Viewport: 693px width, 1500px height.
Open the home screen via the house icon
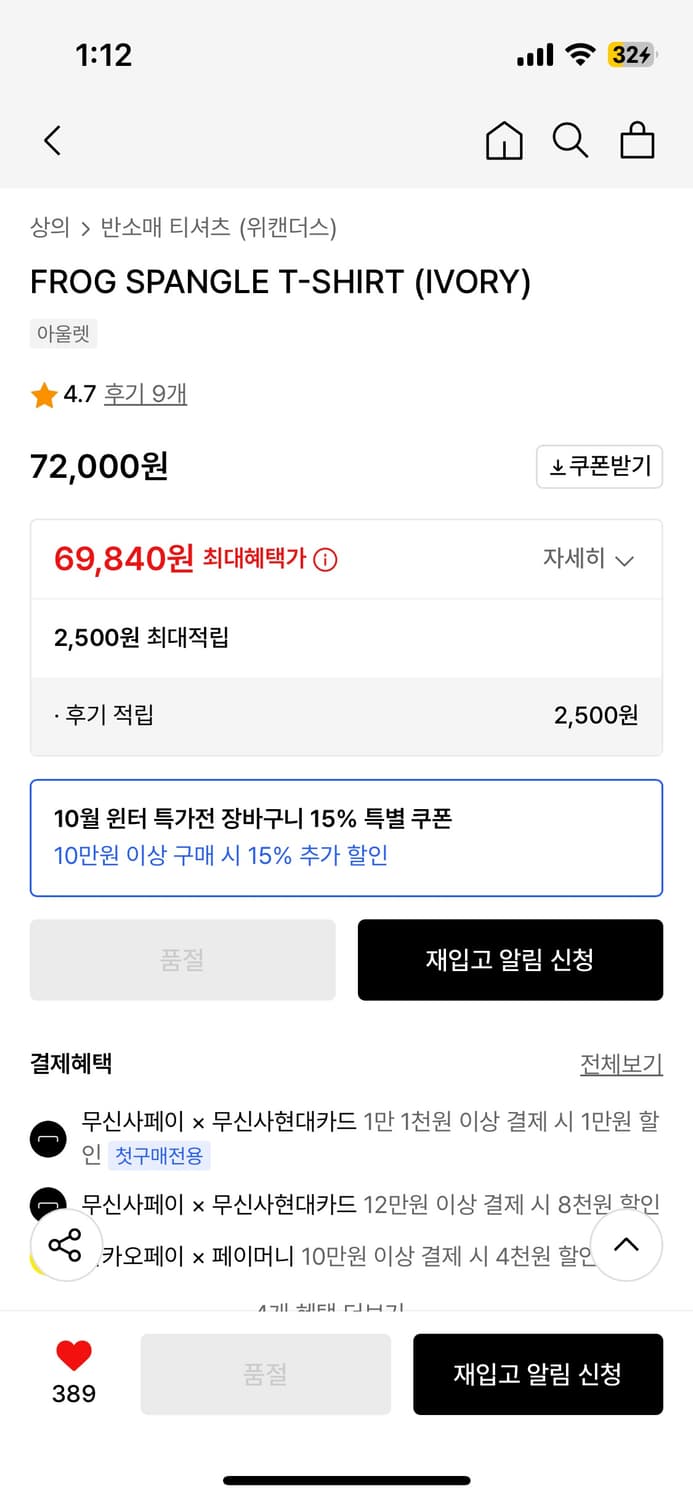pos(505,140)
